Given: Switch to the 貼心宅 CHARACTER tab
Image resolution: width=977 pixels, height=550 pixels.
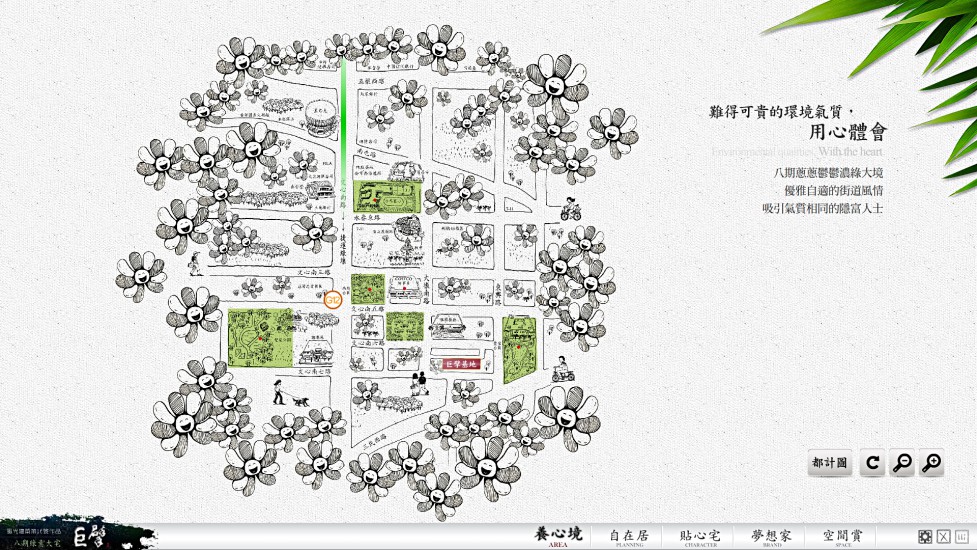Looking at the screenshot, I should pyautogui.click(x=700, y=537).
